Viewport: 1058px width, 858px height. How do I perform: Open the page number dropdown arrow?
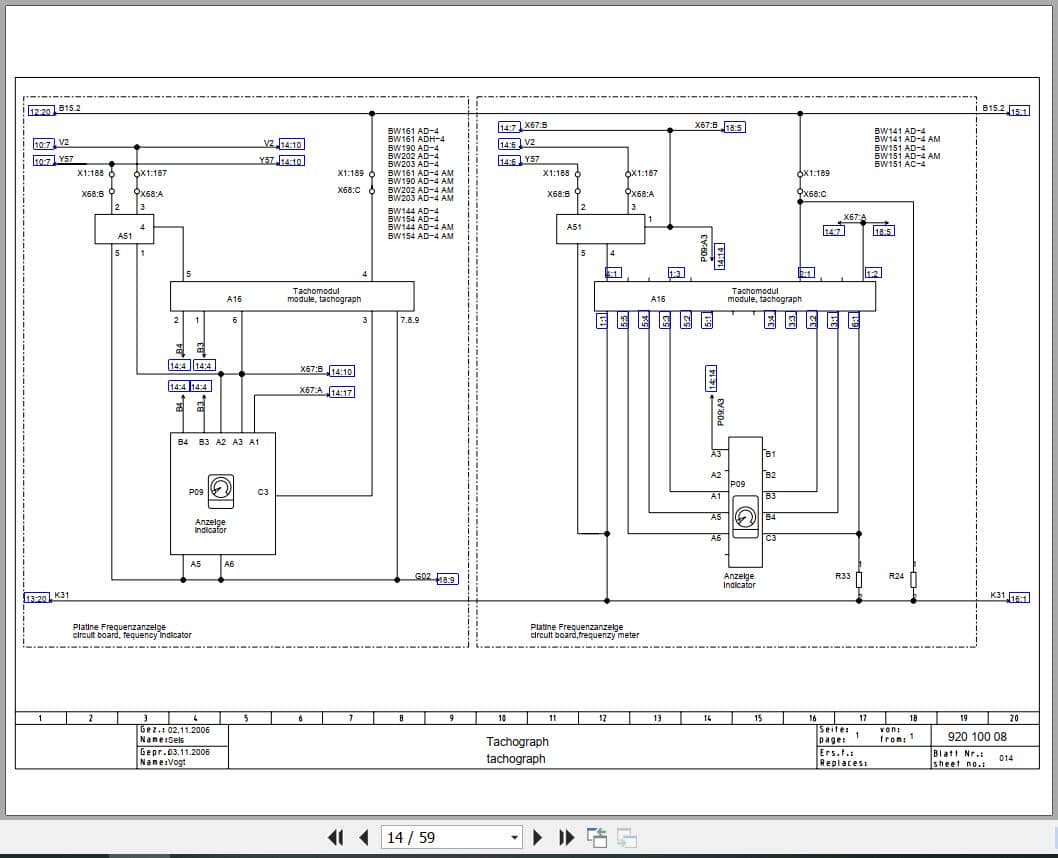(514, 838)
